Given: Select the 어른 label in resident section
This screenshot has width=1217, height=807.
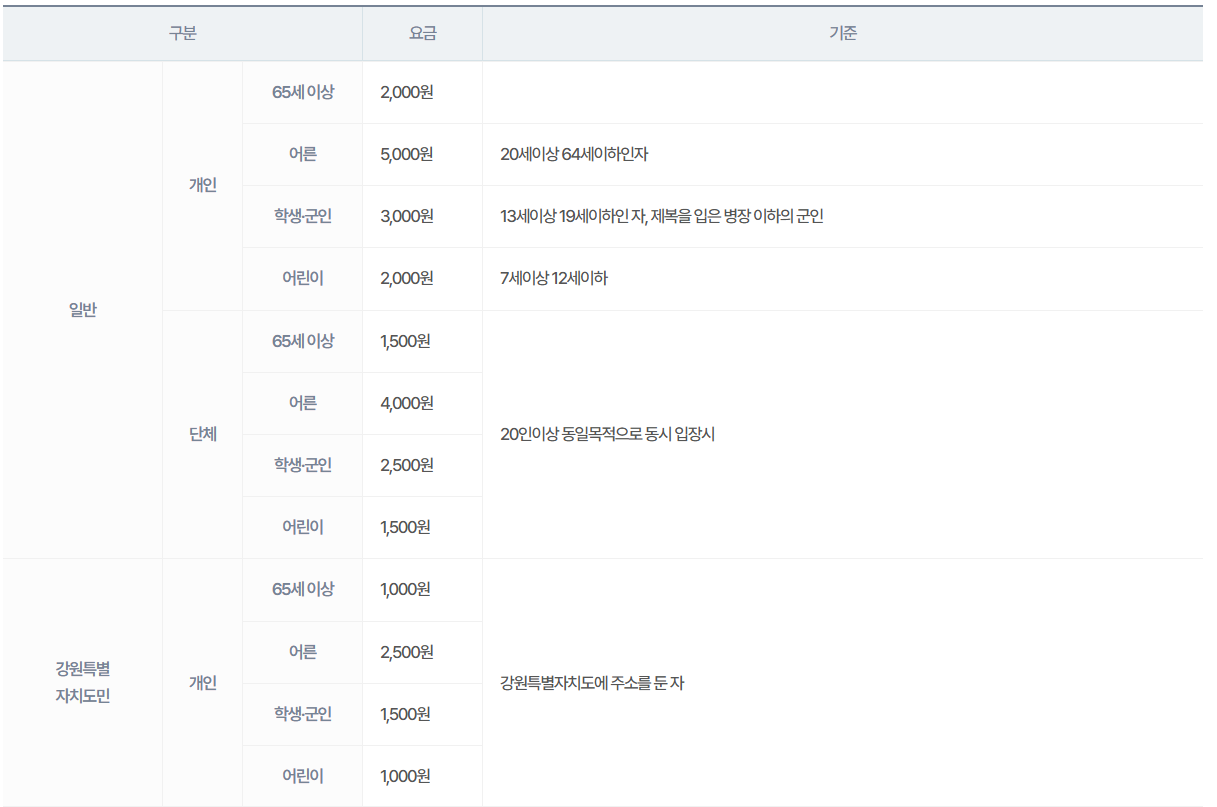Looking at the screenshot, I should [x=300, y=651].
